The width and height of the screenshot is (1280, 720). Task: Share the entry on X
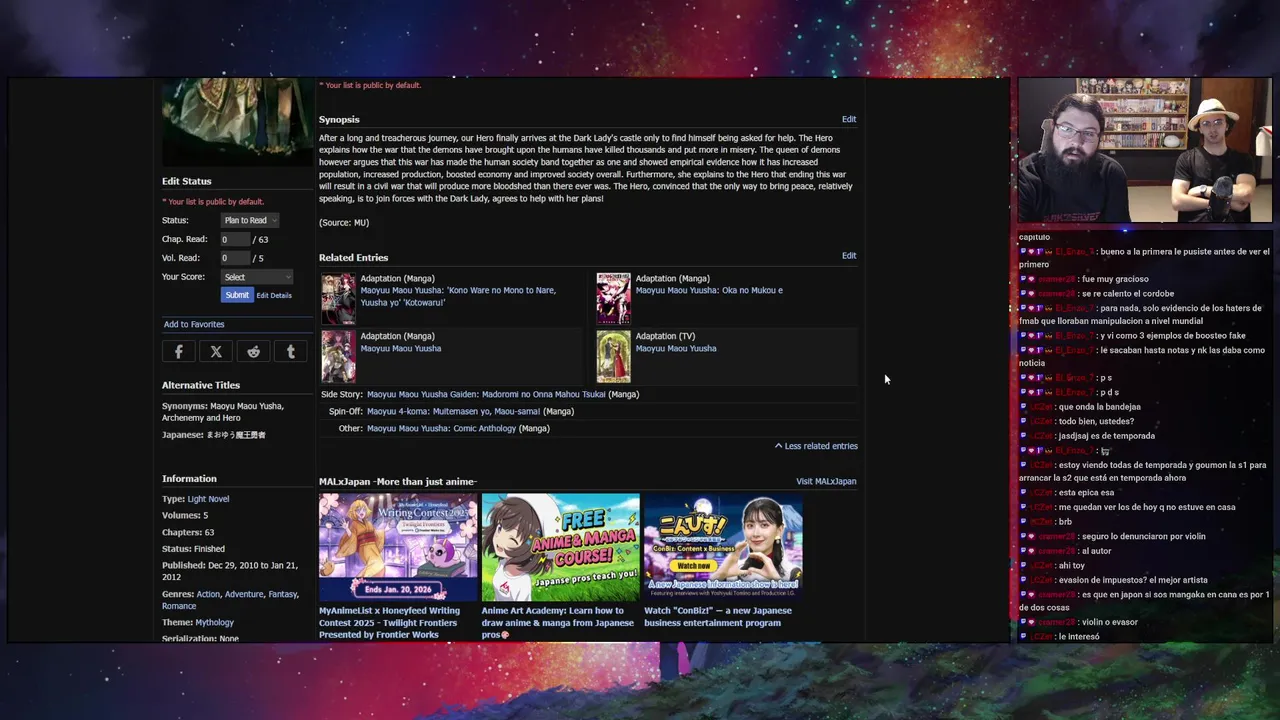216,352
